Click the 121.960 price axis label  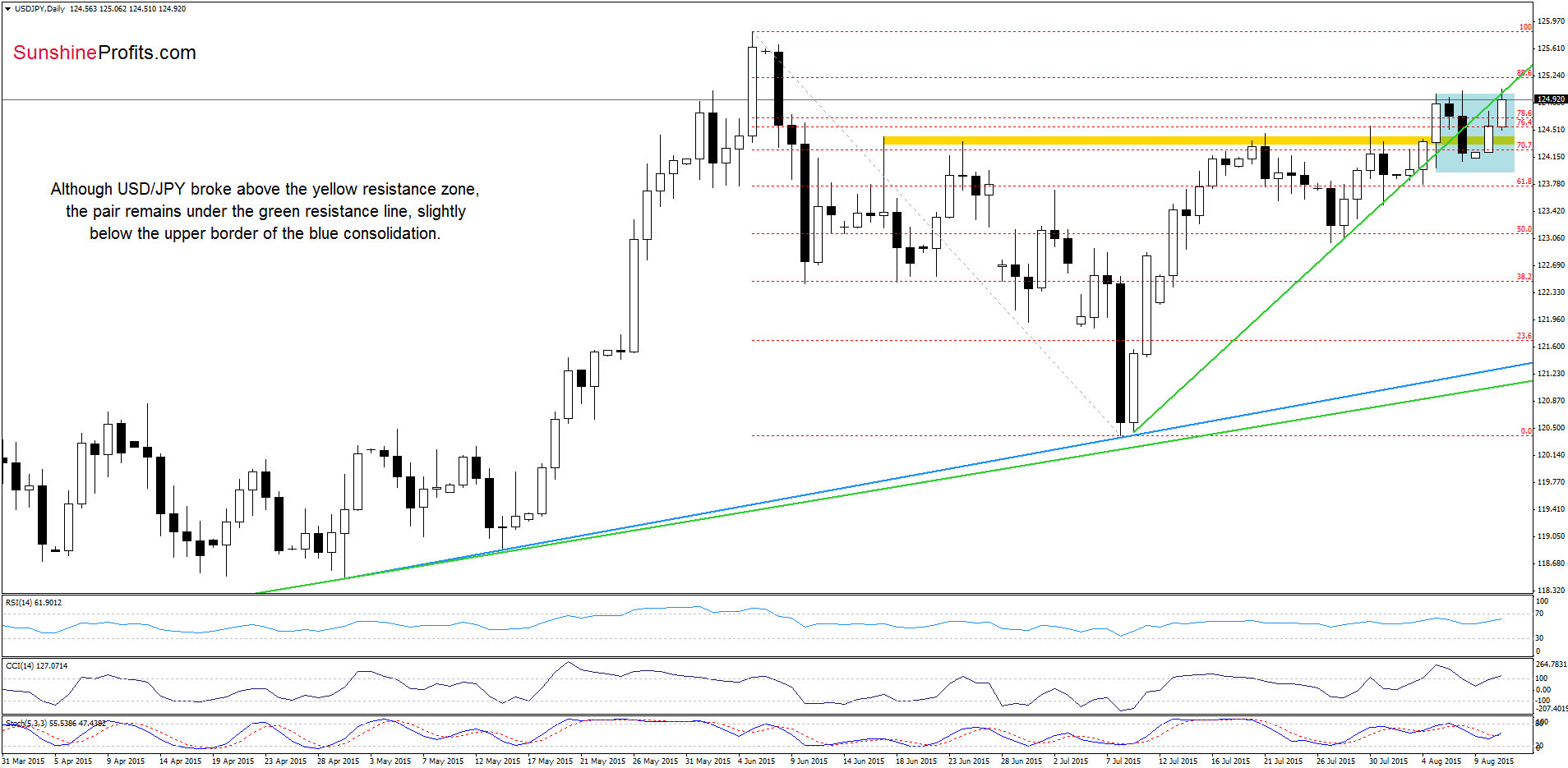point(1551,320)
